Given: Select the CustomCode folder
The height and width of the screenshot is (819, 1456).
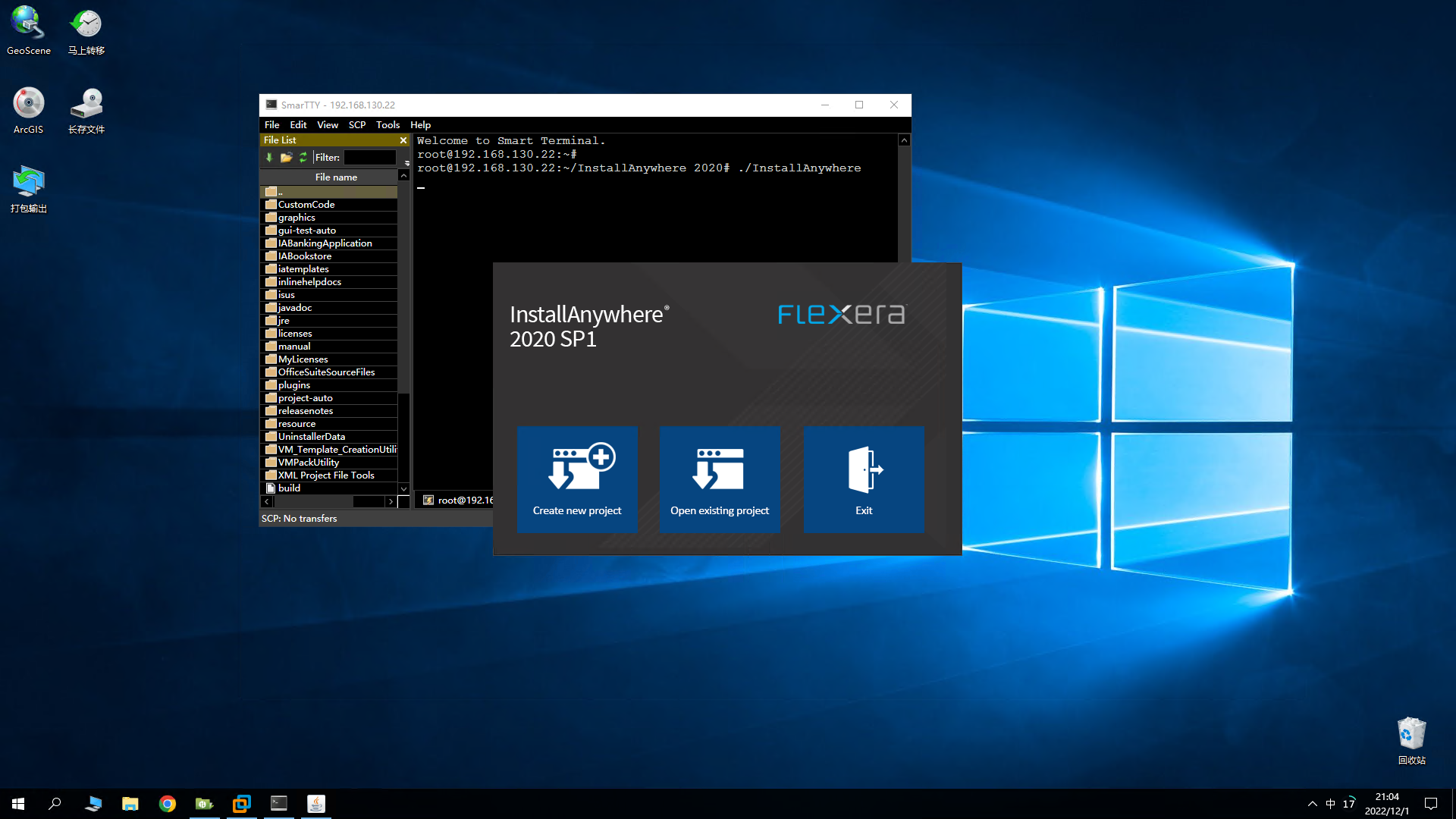Looking at the screenshot, I should [x=329, y=205].
